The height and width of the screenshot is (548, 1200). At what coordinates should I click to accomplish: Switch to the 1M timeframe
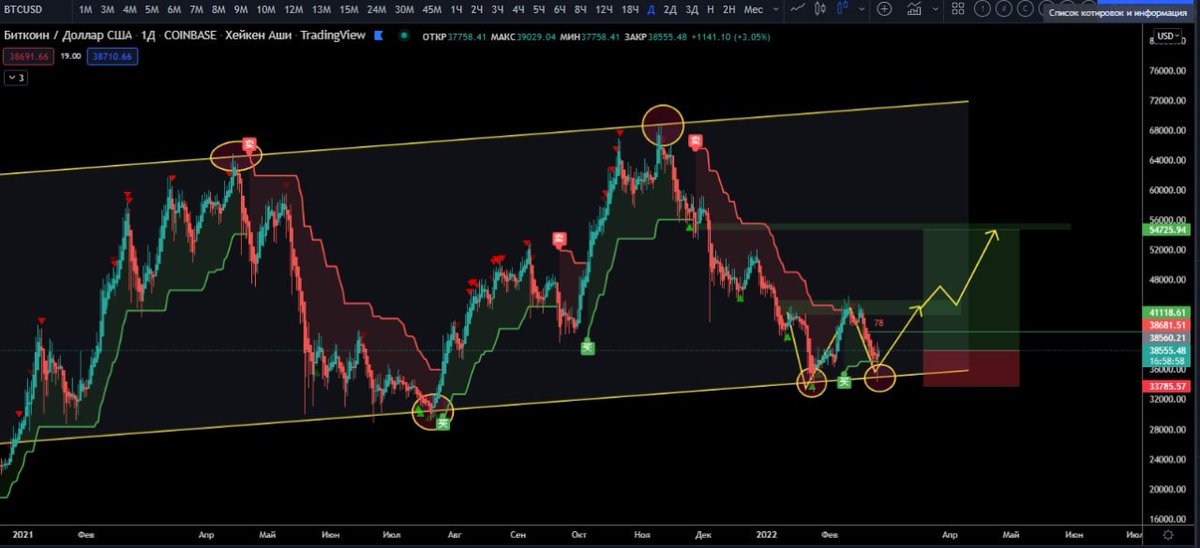(x=86, y=9)
